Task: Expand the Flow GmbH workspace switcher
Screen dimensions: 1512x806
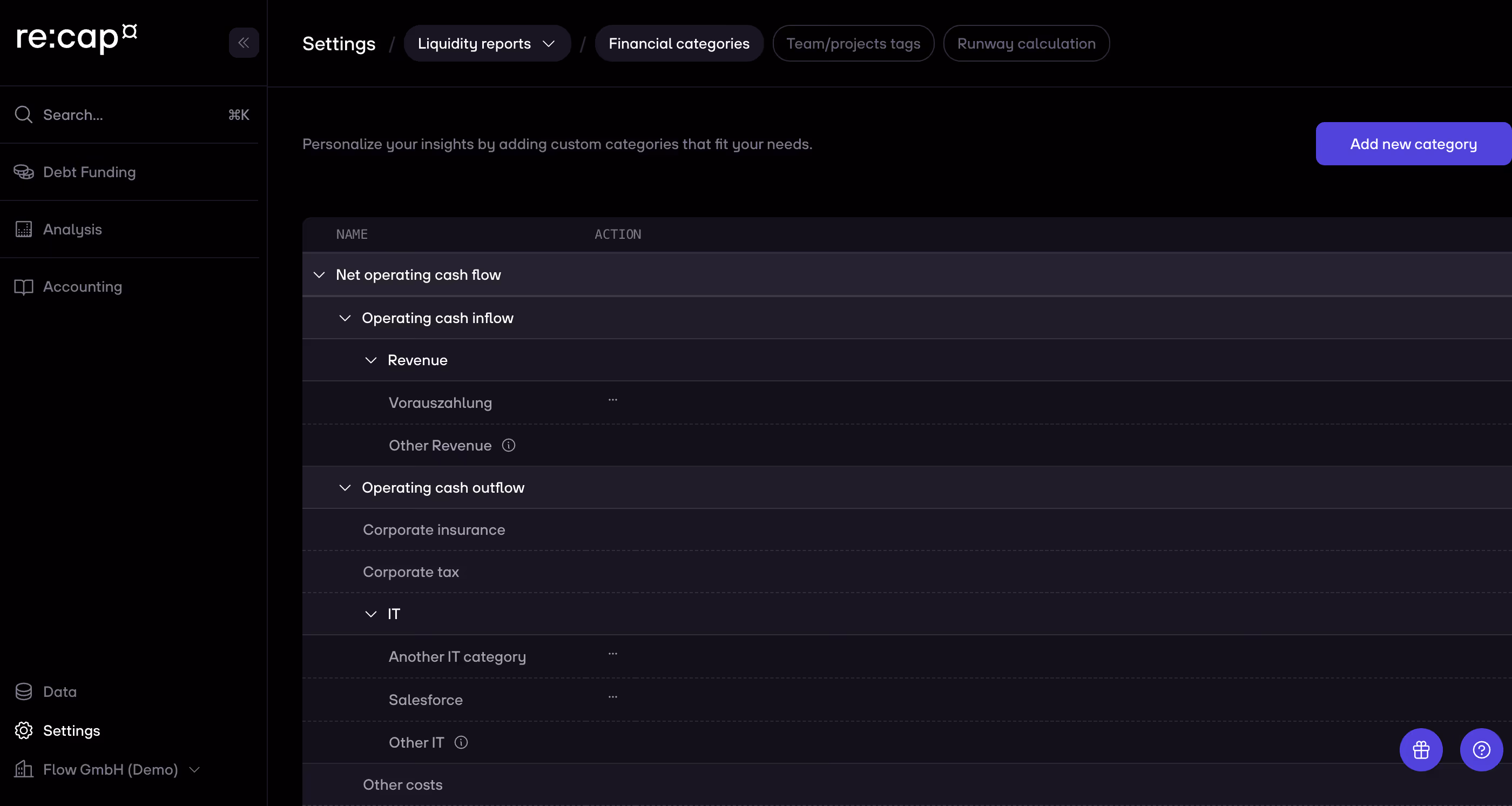Action: tap(194, 770)
